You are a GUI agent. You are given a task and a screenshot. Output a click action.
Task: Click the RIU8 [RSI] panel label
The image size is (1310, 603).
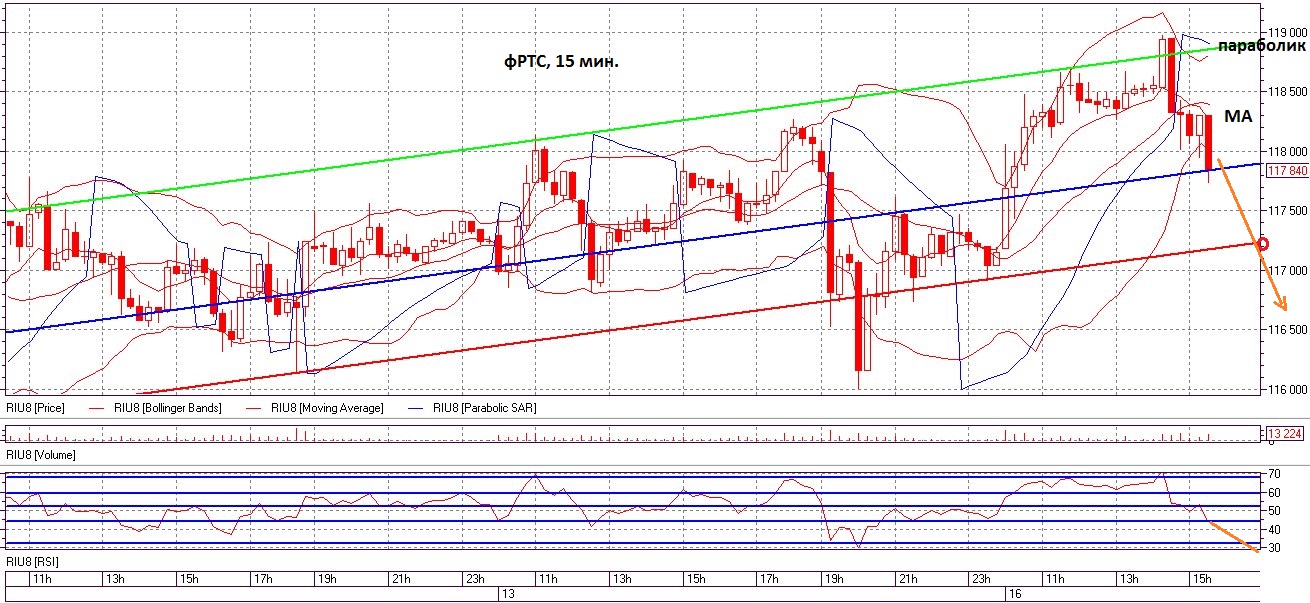click(x=32, y=562)
